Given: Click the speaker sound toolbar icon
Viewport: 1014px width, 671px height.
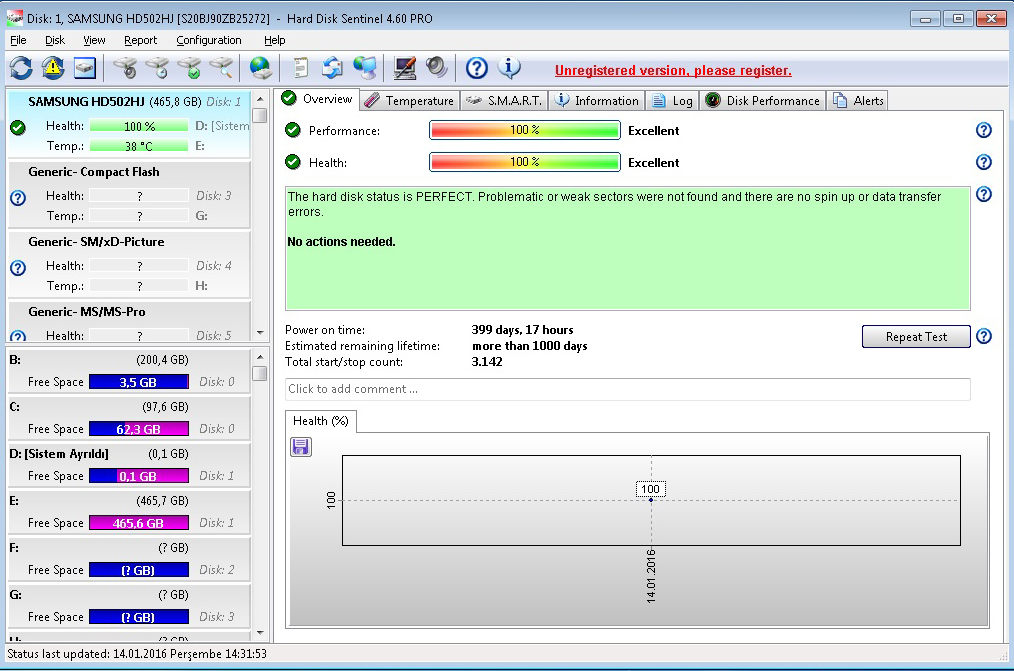Looking at the screenshot, I should click(437, 68).
